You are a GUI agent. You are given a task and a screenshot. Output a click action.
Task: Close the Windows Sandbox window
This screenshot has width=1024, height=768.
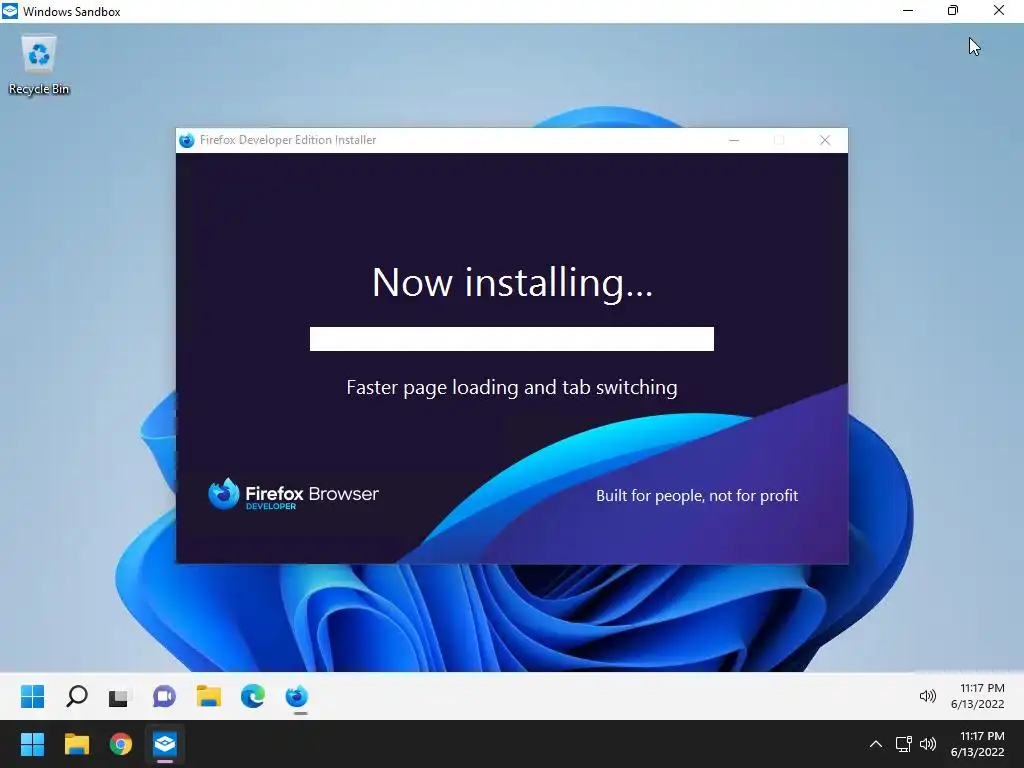999,11
